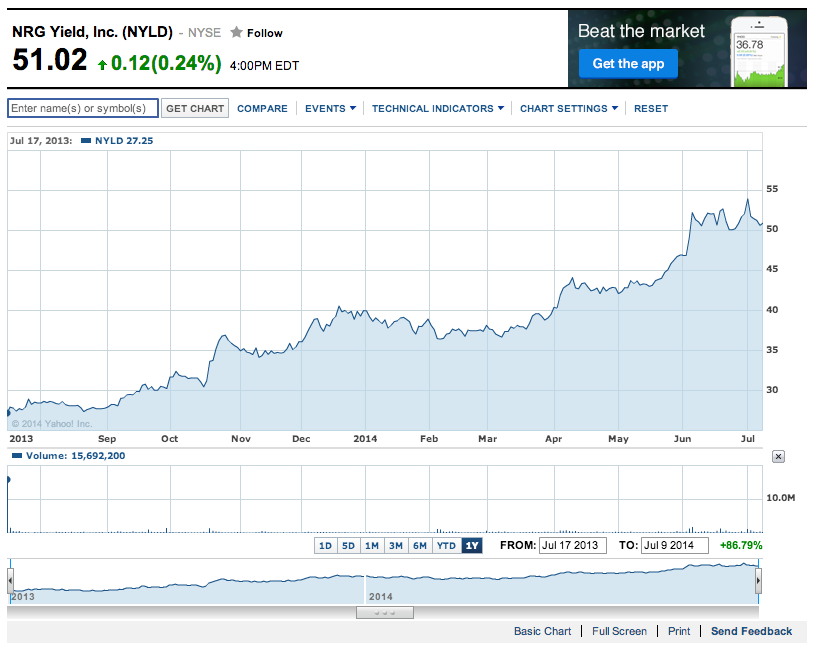Click the right range slider handle
This screenshot has width=814, height=652.
758,581
